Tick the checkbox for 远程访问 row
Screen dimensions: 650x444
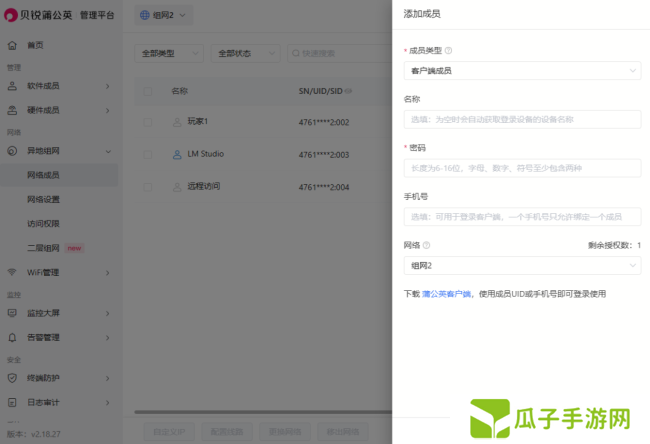(148, 187)
